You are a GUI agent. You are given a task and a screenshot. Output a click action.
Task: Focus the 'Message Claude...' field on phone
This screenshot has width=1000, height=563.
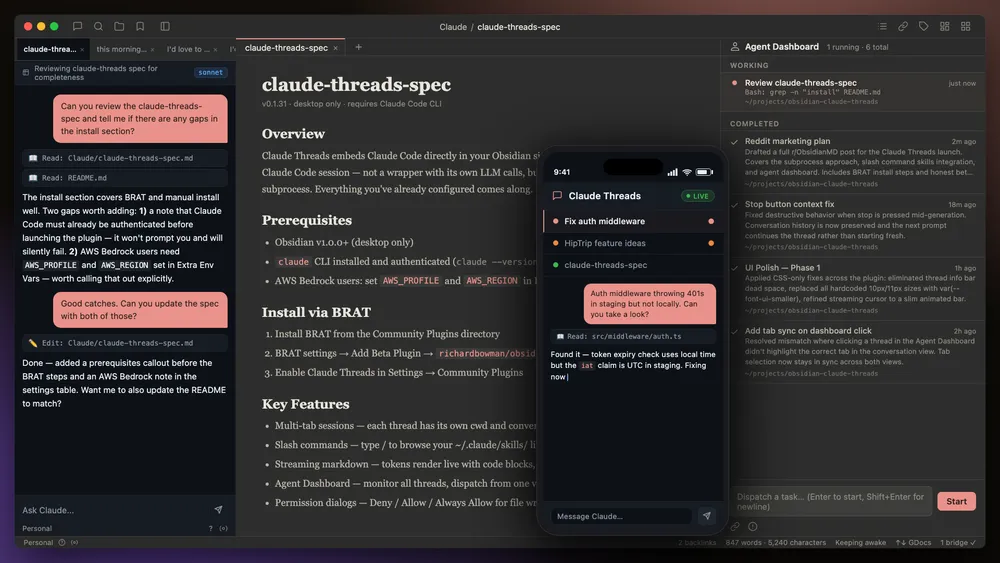pos(621,516)
